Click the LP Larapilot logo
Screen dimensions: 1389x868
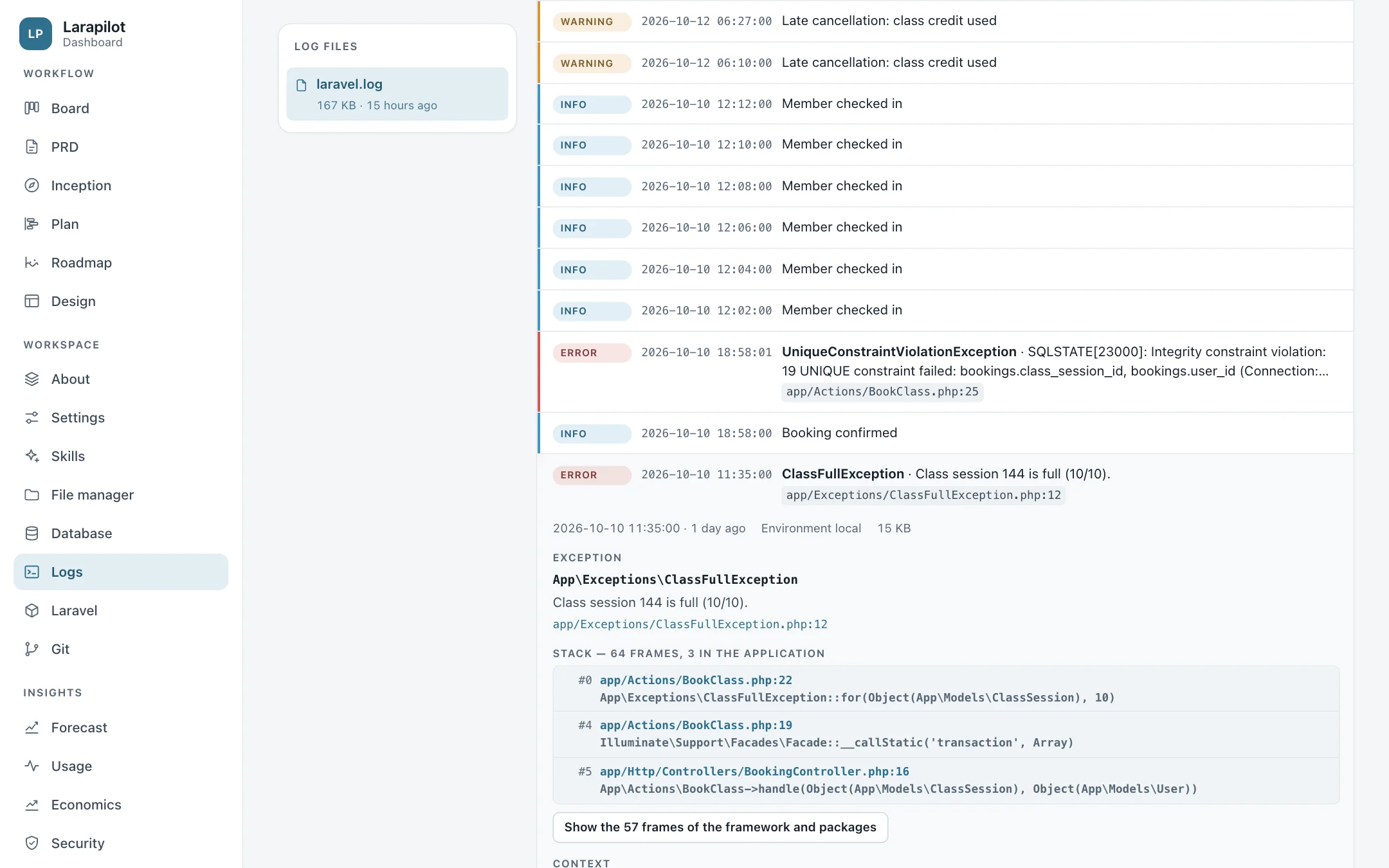point(35,33)
